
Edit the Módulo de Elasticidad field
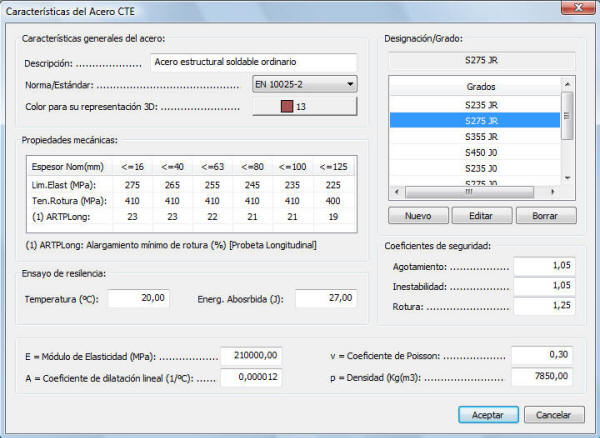click(x=251, y=356)
